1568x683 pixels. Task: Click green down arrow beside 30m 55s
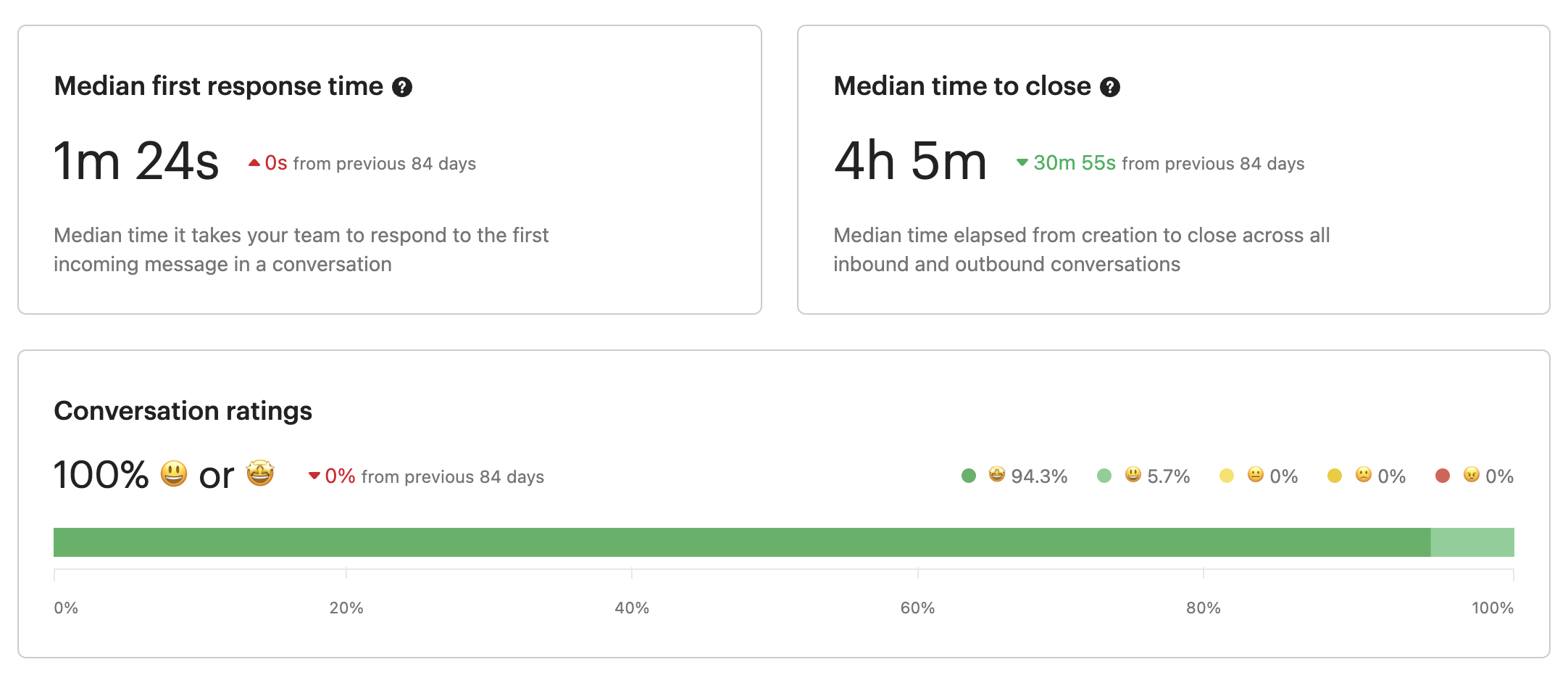[x=1022, y=162]
